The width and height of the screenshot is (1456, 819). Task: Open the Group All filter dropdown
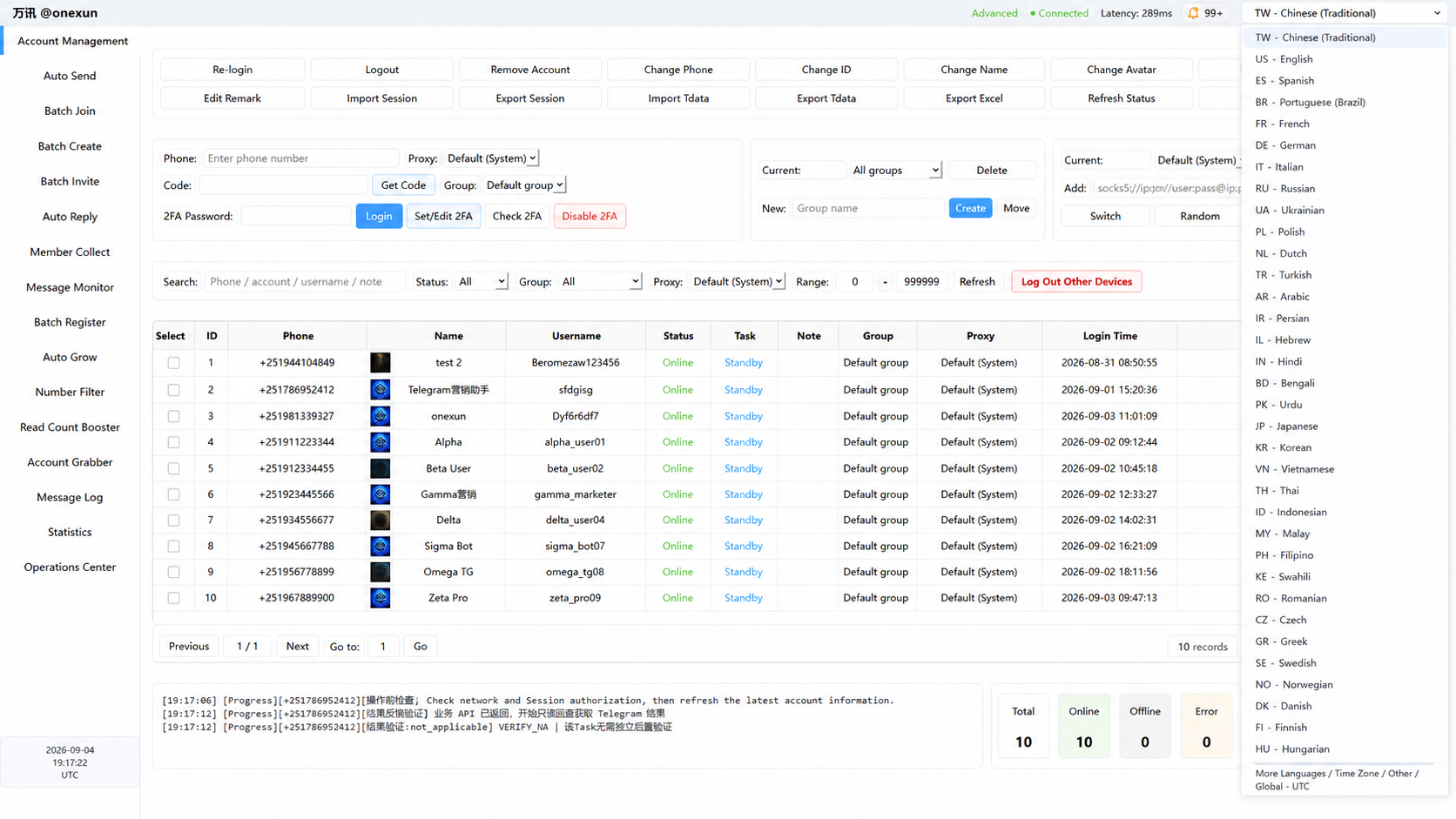(x=601, y=282)
